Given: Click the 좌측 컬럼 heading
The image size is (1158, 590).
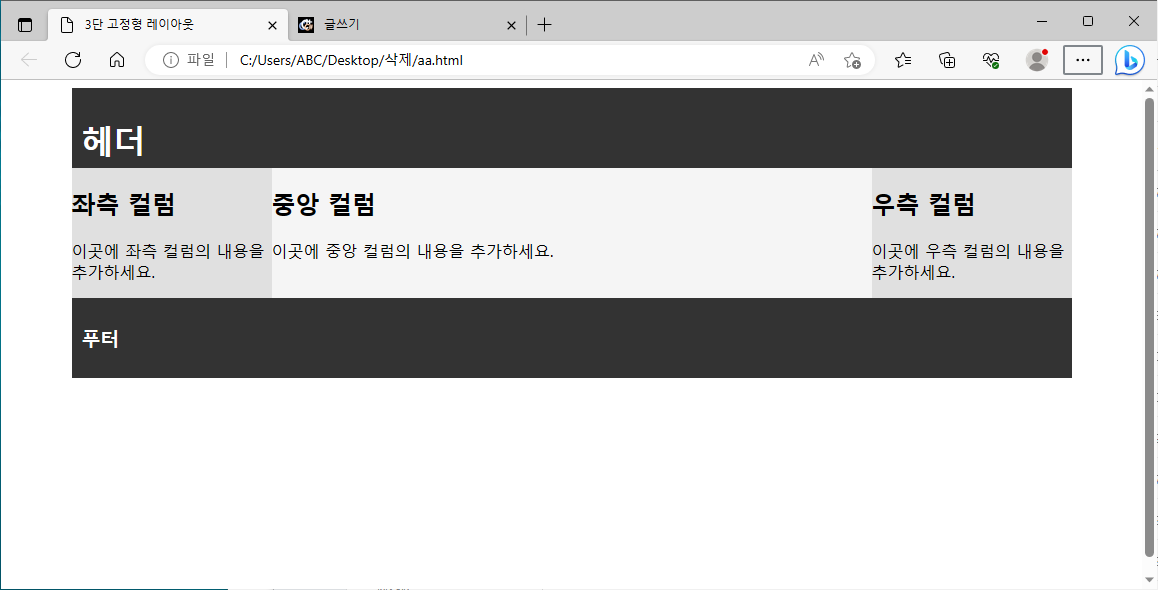Looking at the screenshot, I should (x=123, y=204).
